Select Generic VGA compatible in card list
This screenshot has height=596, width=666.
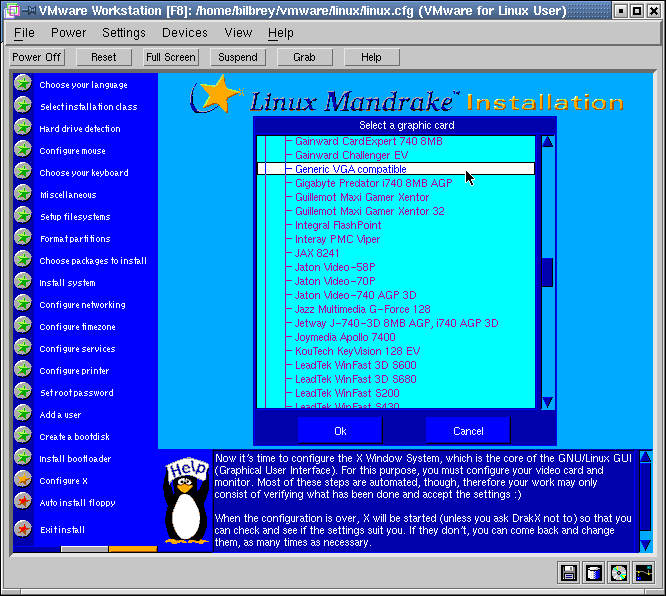click(350, 169)
